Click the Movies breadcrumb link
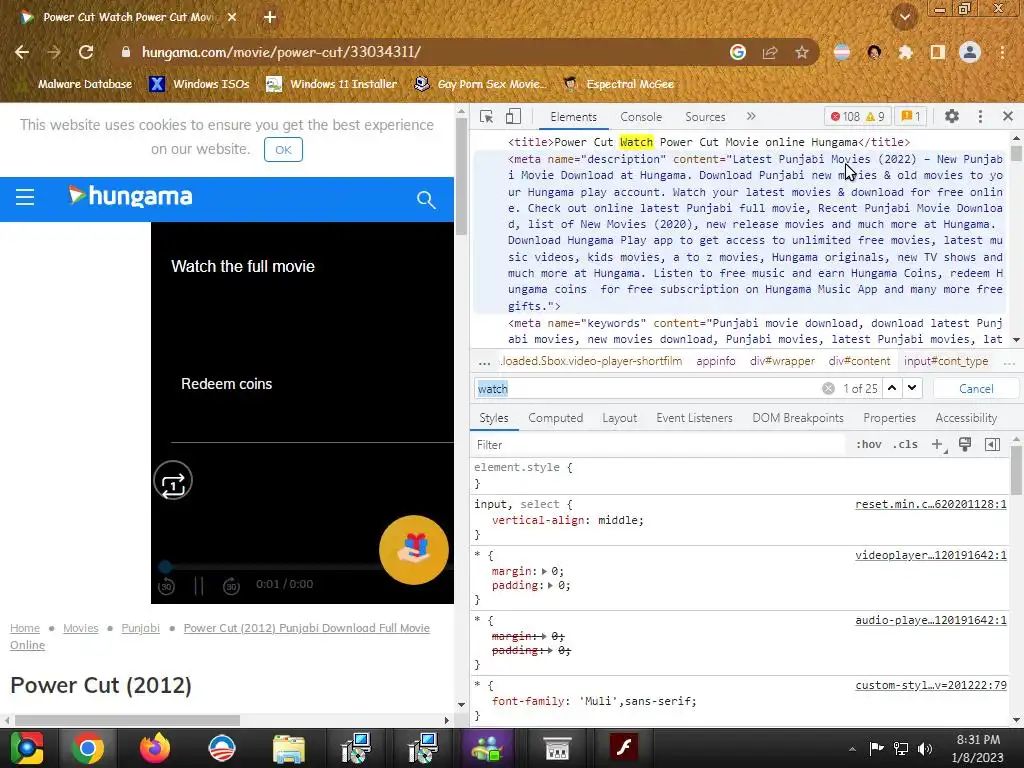The width and height of the screenshot is (1024, 768). point(80,628)
